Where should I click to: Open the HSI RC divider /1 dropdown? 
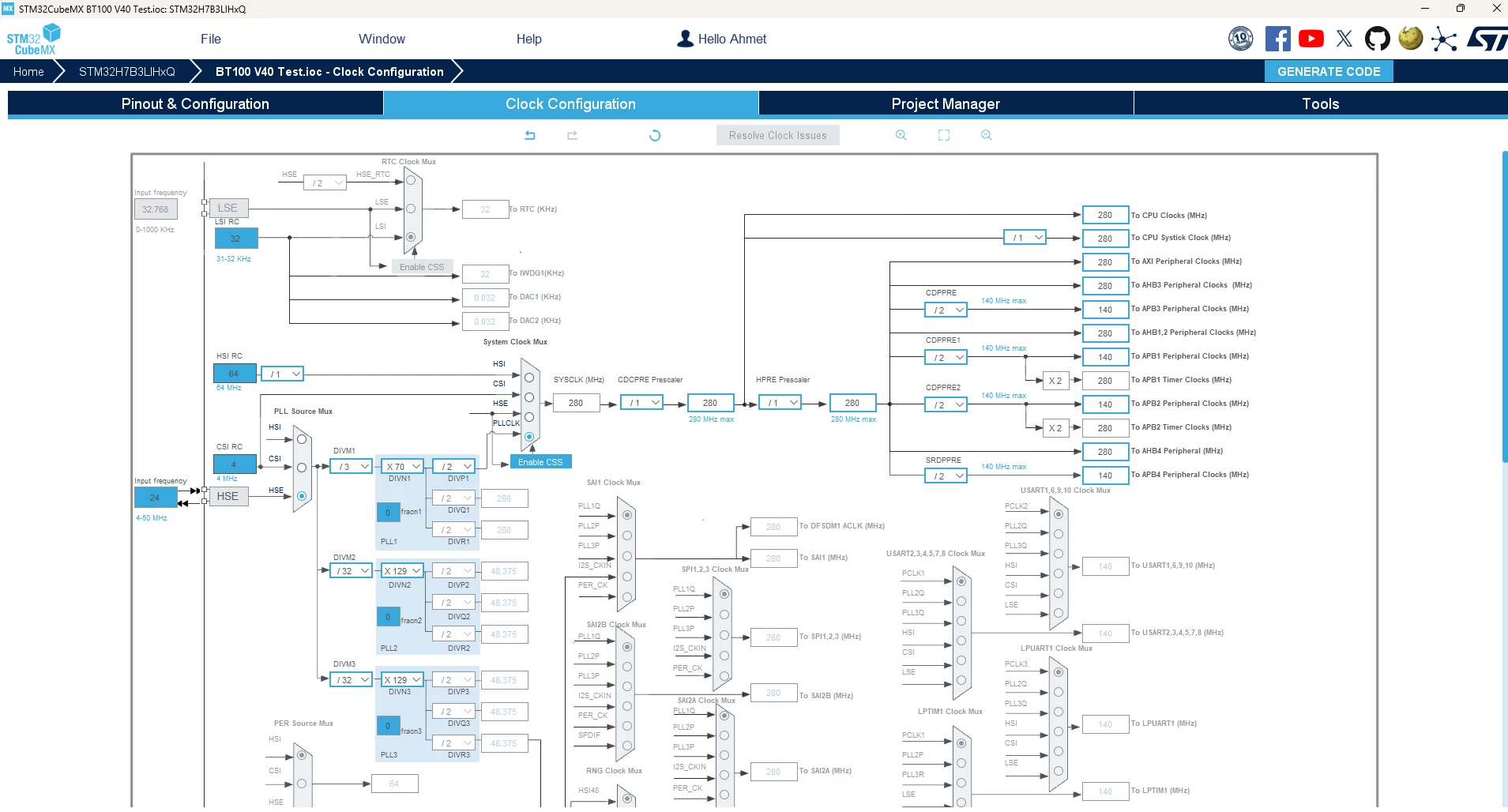(x=282, y=374)
